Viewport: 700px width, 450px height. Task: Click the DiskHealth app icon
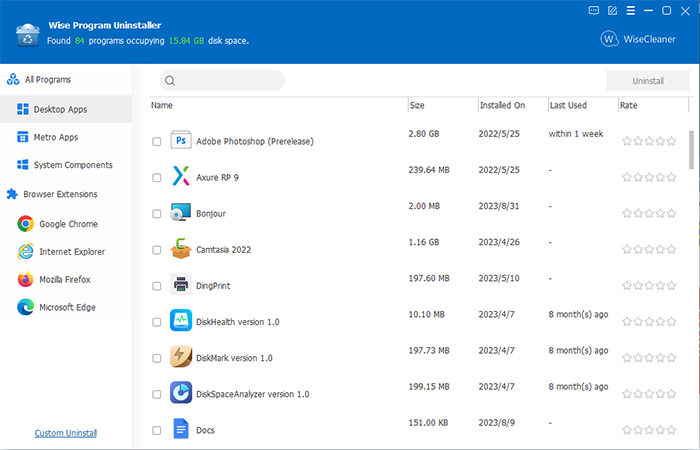click(181, 321)
